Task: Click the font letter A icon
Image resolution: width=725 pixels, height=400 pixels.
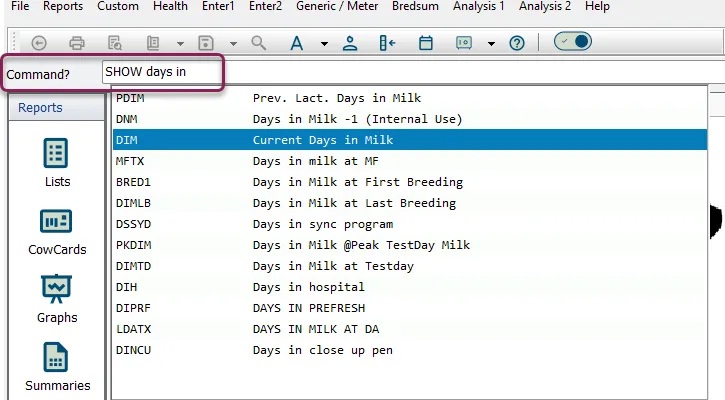Action: pos(296,43)
